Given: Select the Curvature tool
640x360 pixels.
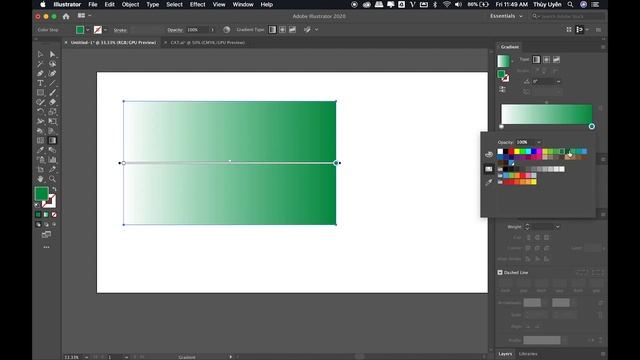Looking at the screenshot, I should coord(53,73).
